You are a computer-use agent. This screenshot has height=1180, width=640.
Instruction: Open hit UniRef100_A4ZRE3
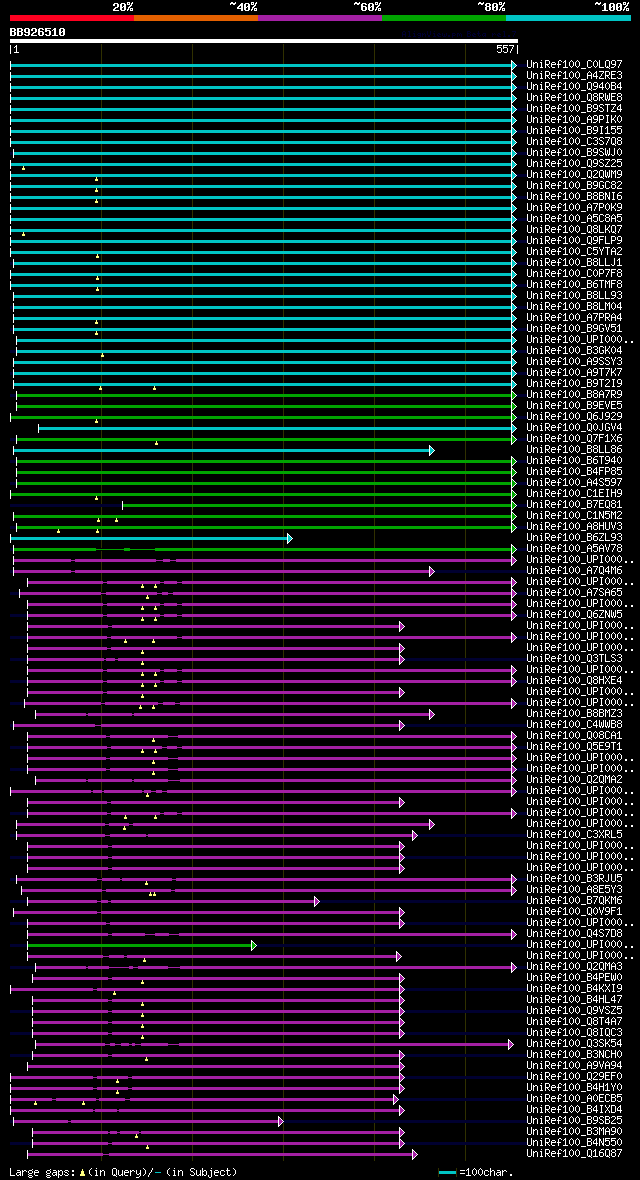[574, 75]
